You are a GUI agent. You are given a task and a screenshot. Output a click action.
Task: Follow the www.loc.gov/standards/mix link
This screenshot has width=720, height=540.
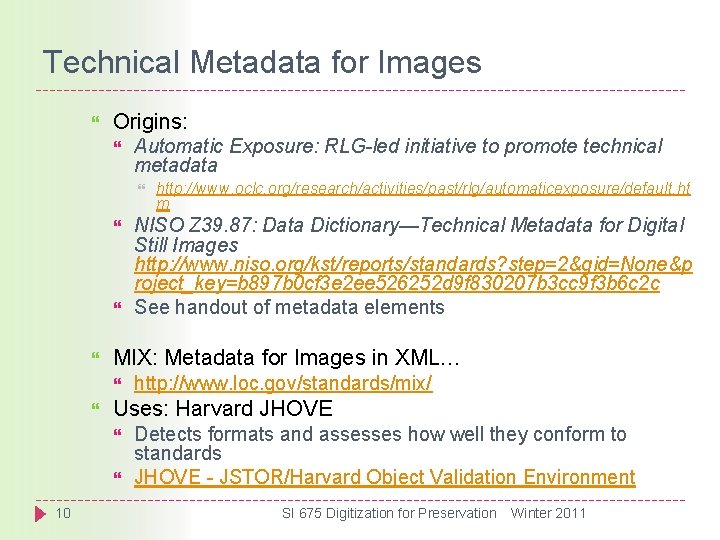point(283,384)
